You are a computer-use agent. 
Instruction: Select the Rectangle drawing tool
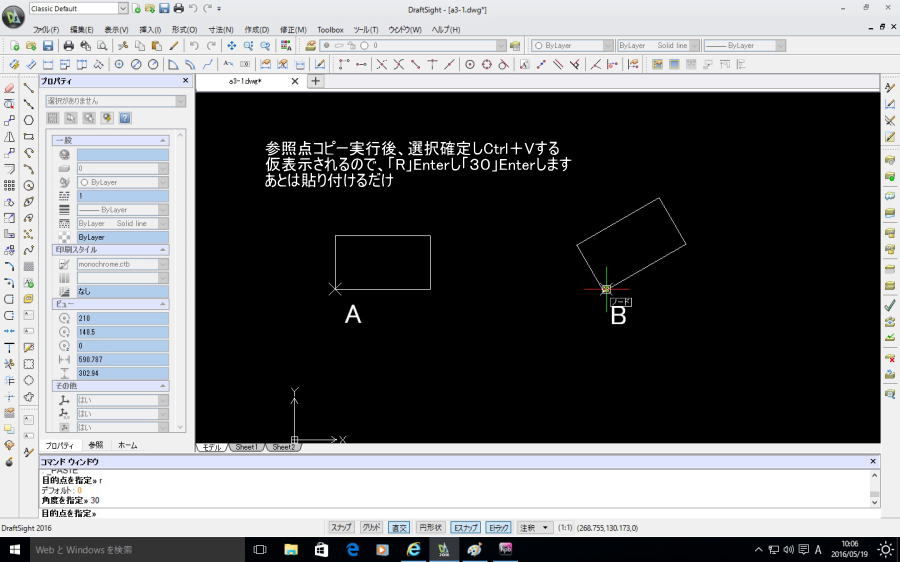29,136
